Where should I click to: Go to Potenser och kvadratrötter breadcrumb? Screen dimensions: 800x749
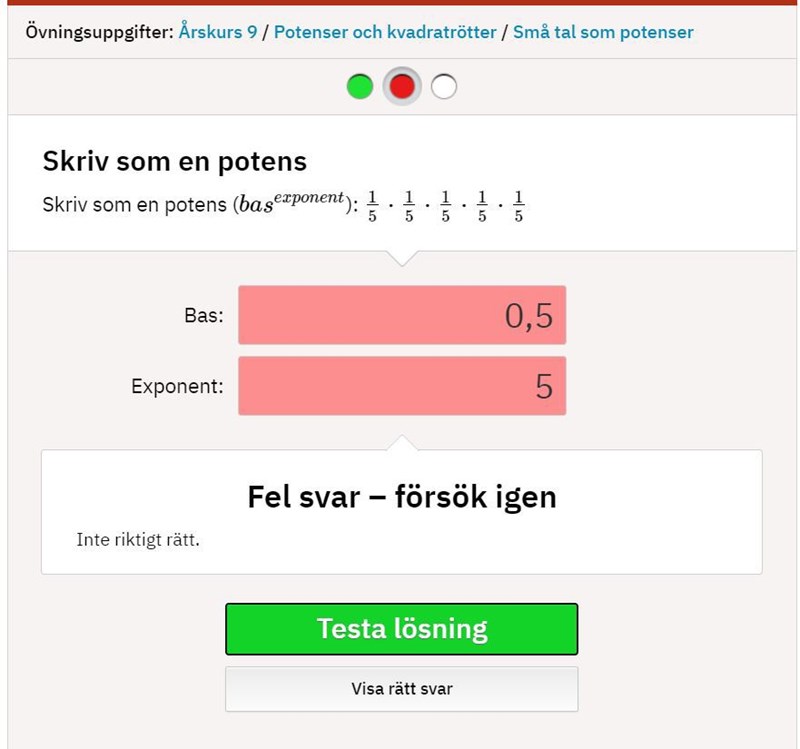[x=385, y=32]
